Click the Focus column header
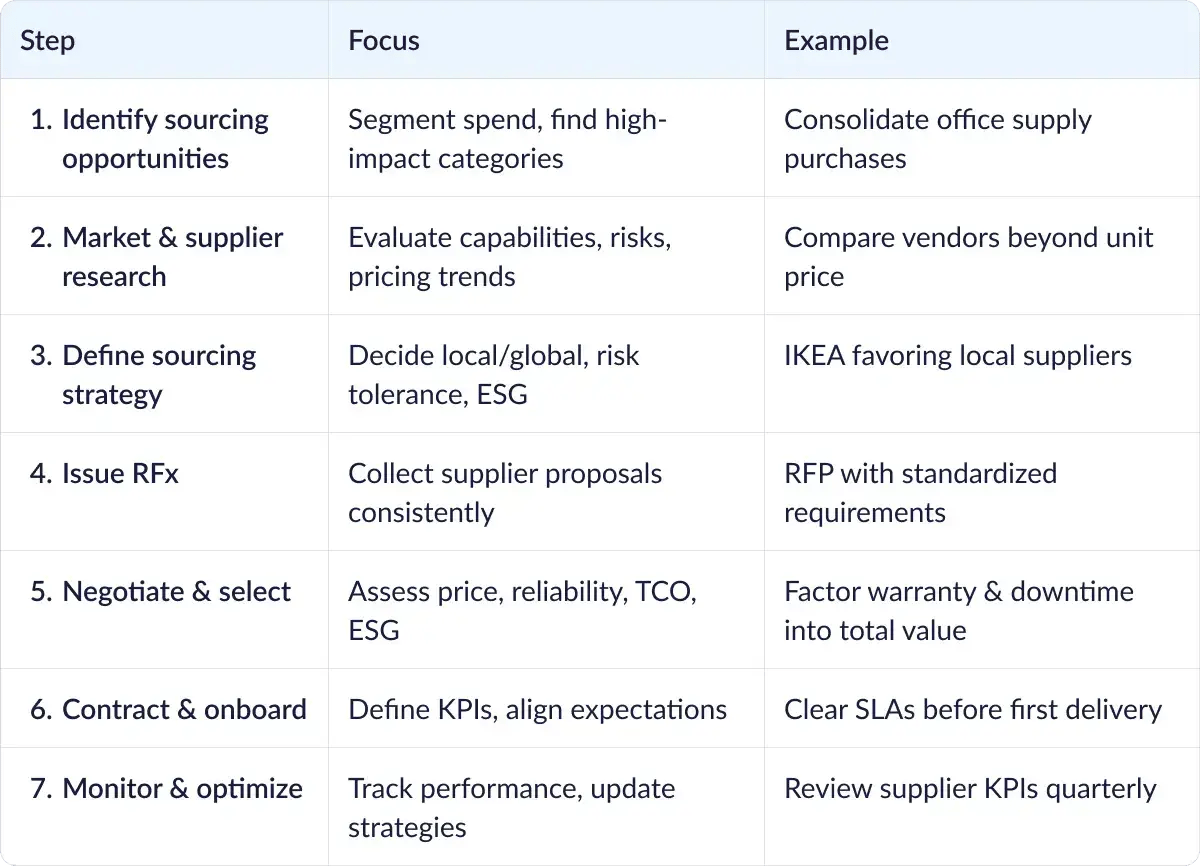Viewport: 1200px width, 866px height. tap(384, 41)
